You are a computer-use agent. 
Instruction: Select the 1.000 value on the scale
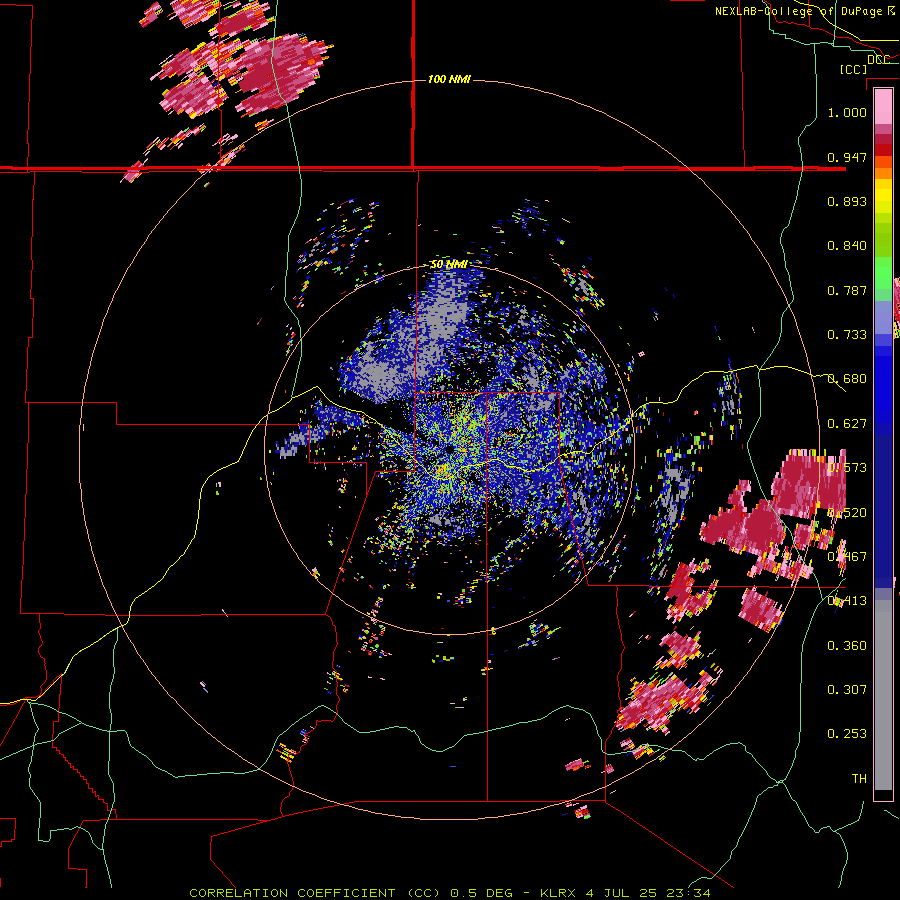click(x=847, y=112)
